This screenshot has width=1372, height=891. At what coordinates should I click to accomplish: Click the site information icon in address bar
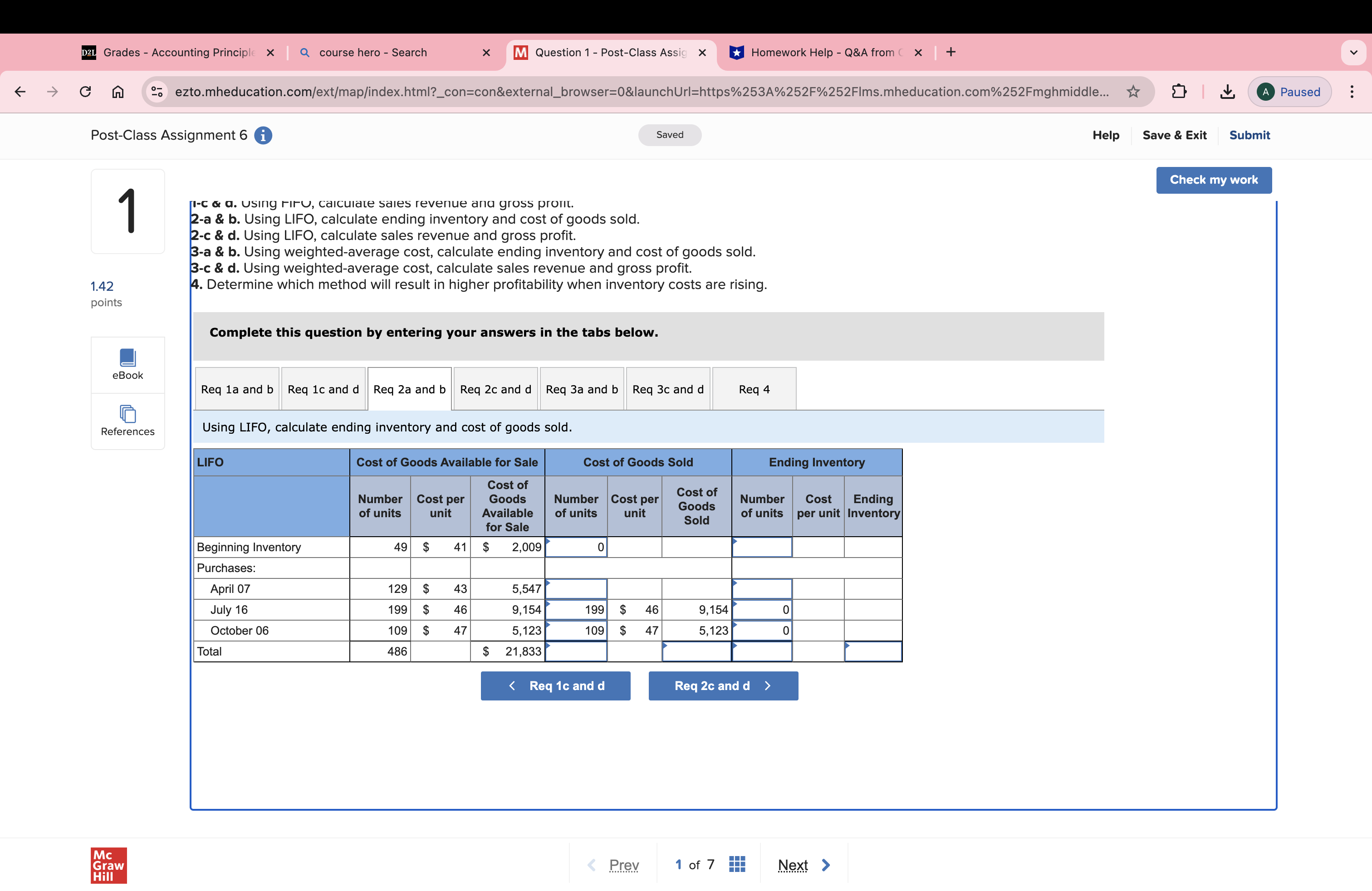coord(156,91)
